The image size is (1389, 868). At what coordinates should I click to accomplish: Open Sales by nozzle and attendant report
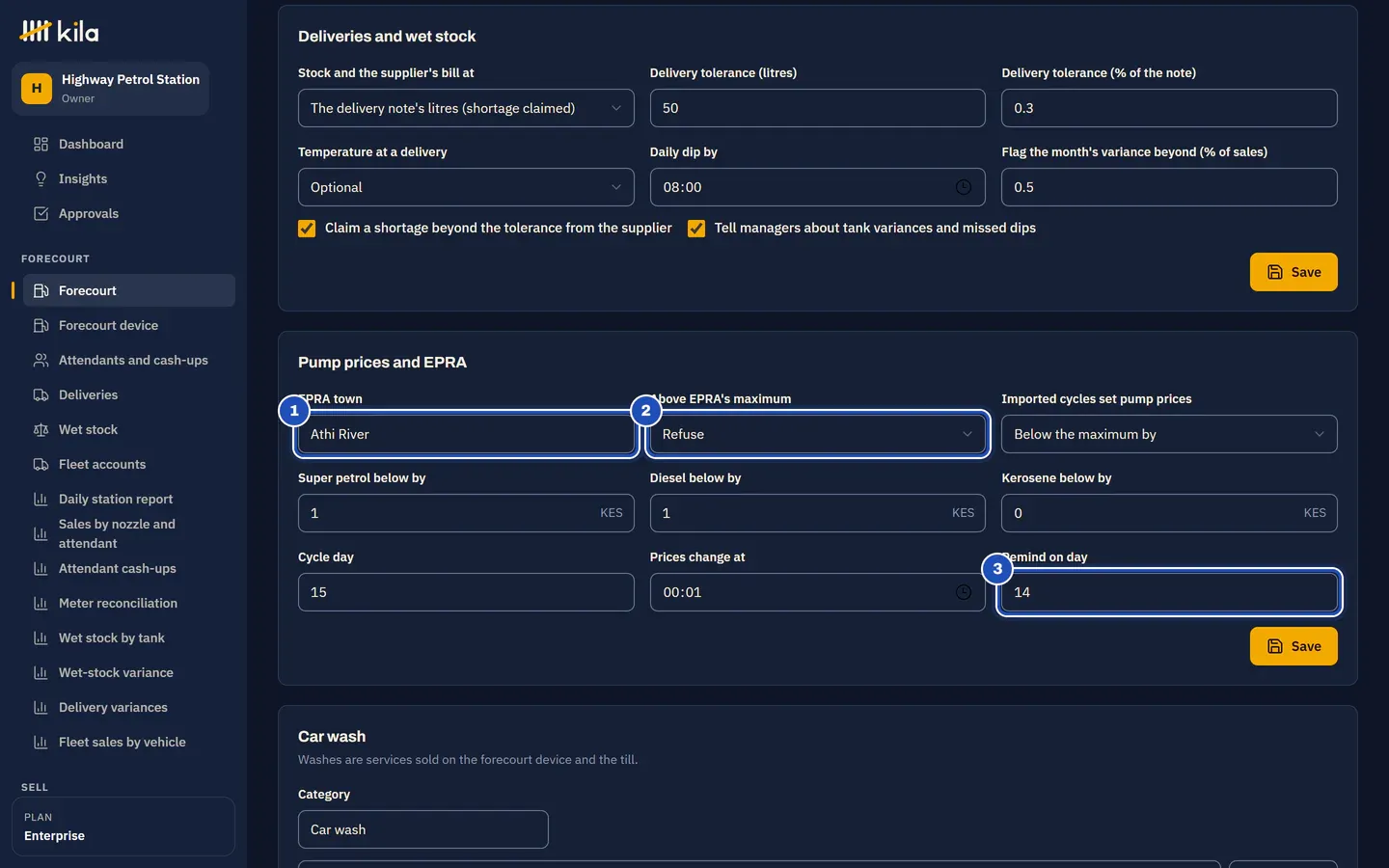[x=128, y=533]
